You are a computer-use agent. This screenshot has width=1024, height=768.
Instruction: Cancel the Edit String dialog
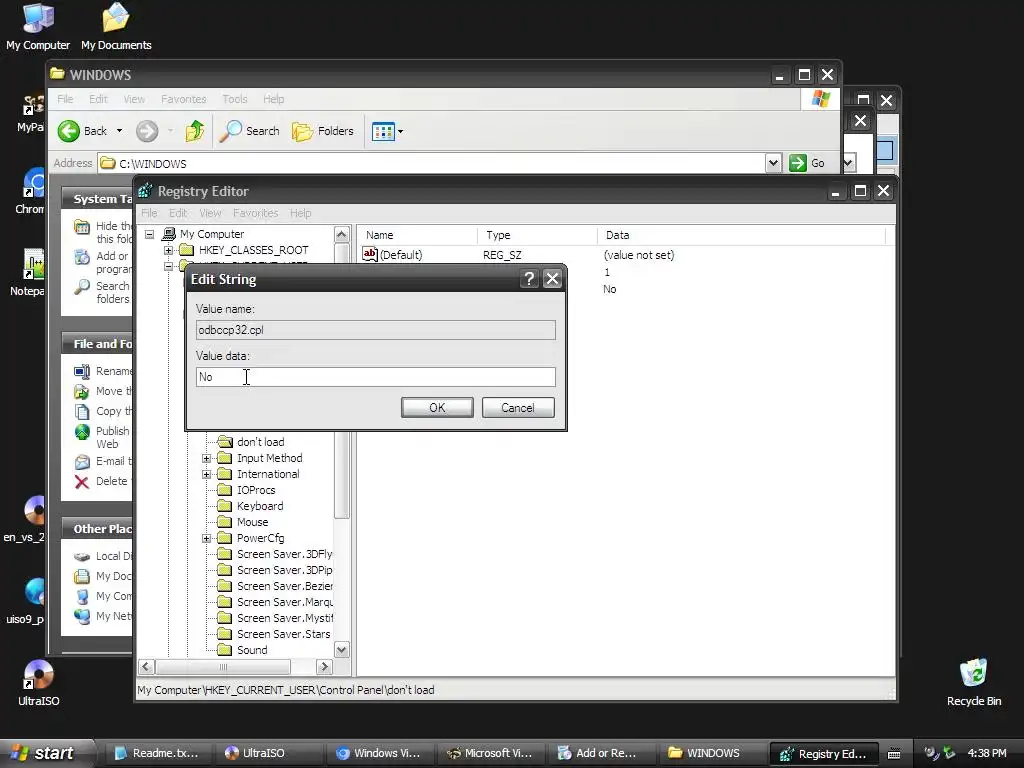point(518,408)
